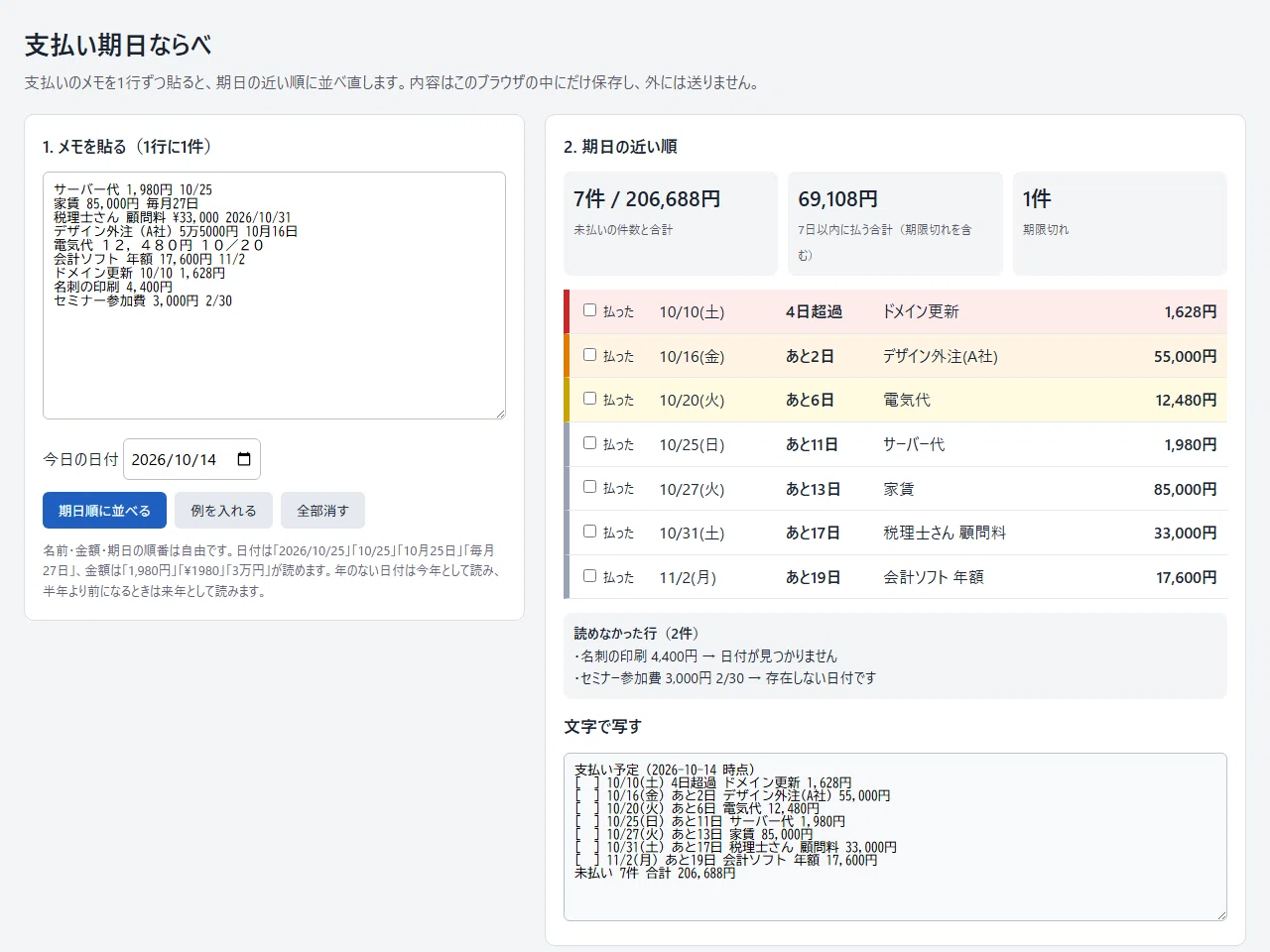Toggle paid checkbox for 家賃
This screenshot has height=952, width=1270.
point(589,487)
